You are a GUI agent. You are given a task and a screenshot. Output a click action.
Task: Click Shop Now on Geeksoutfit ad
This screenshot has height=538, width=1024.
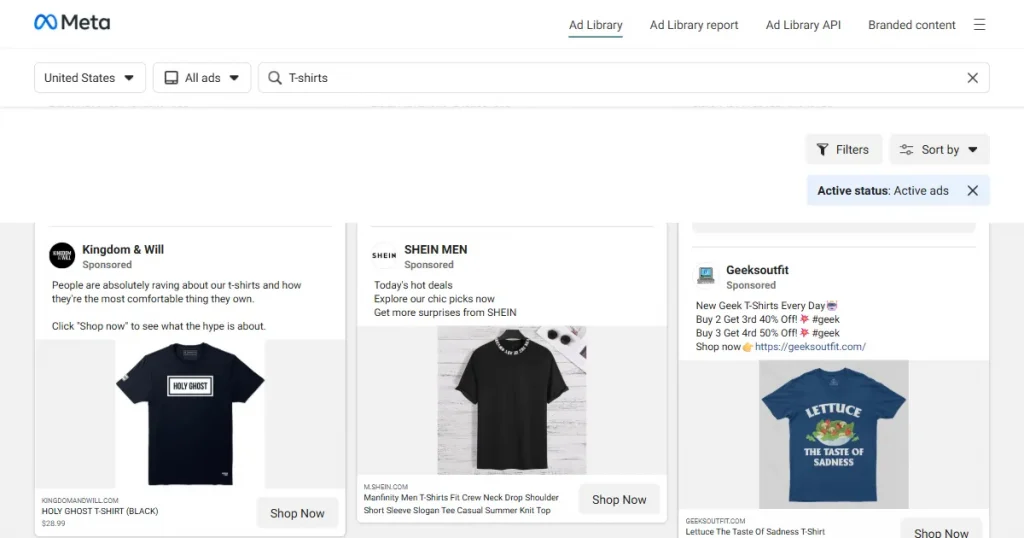941,530
